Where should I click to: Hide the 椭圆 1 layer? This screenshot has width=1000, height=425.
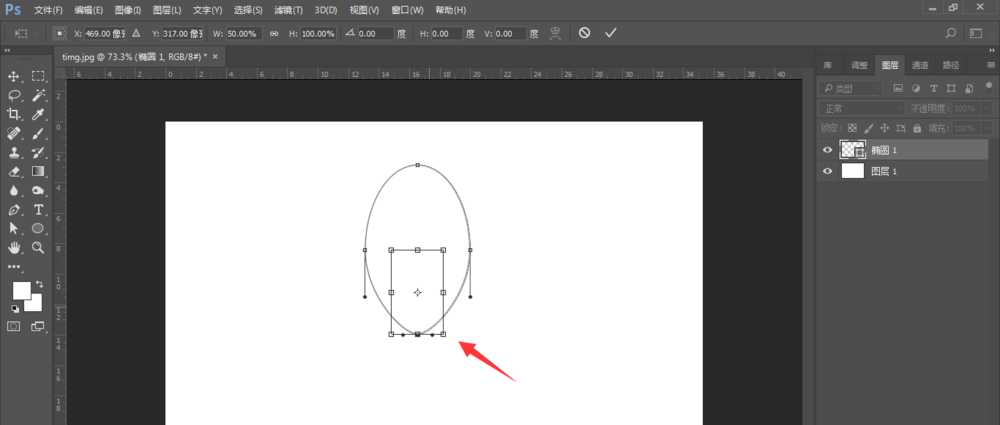click(827, 150)
